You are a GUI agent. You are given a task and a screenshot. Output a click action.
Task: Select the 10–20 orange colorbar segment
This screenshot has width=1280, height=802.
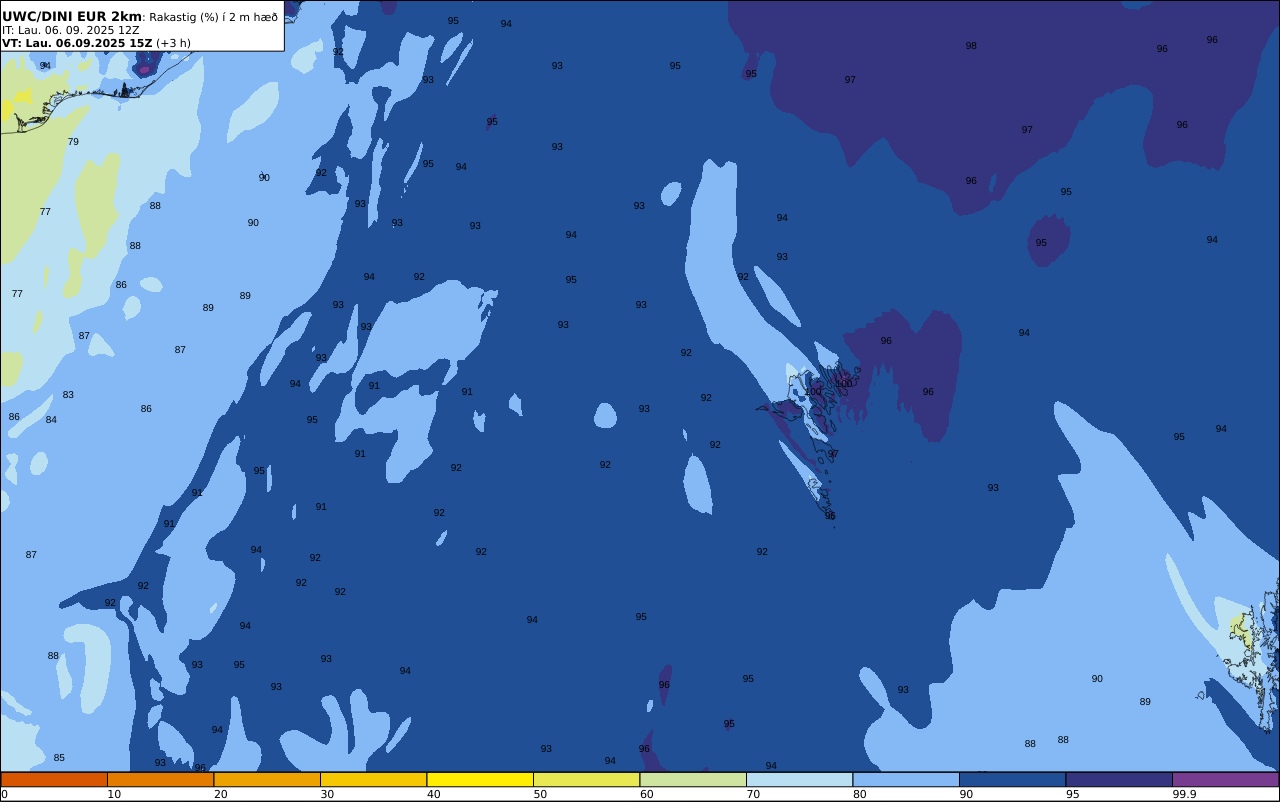click(160, 779)
